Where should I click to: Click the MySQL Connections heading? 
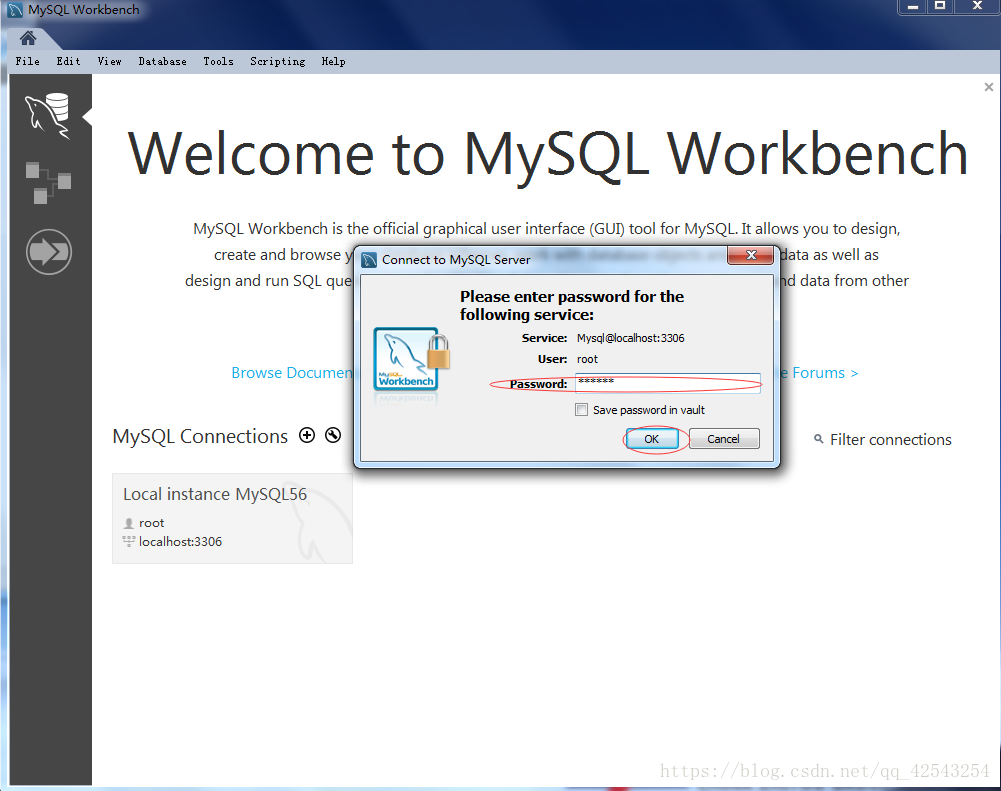(200, 436)
